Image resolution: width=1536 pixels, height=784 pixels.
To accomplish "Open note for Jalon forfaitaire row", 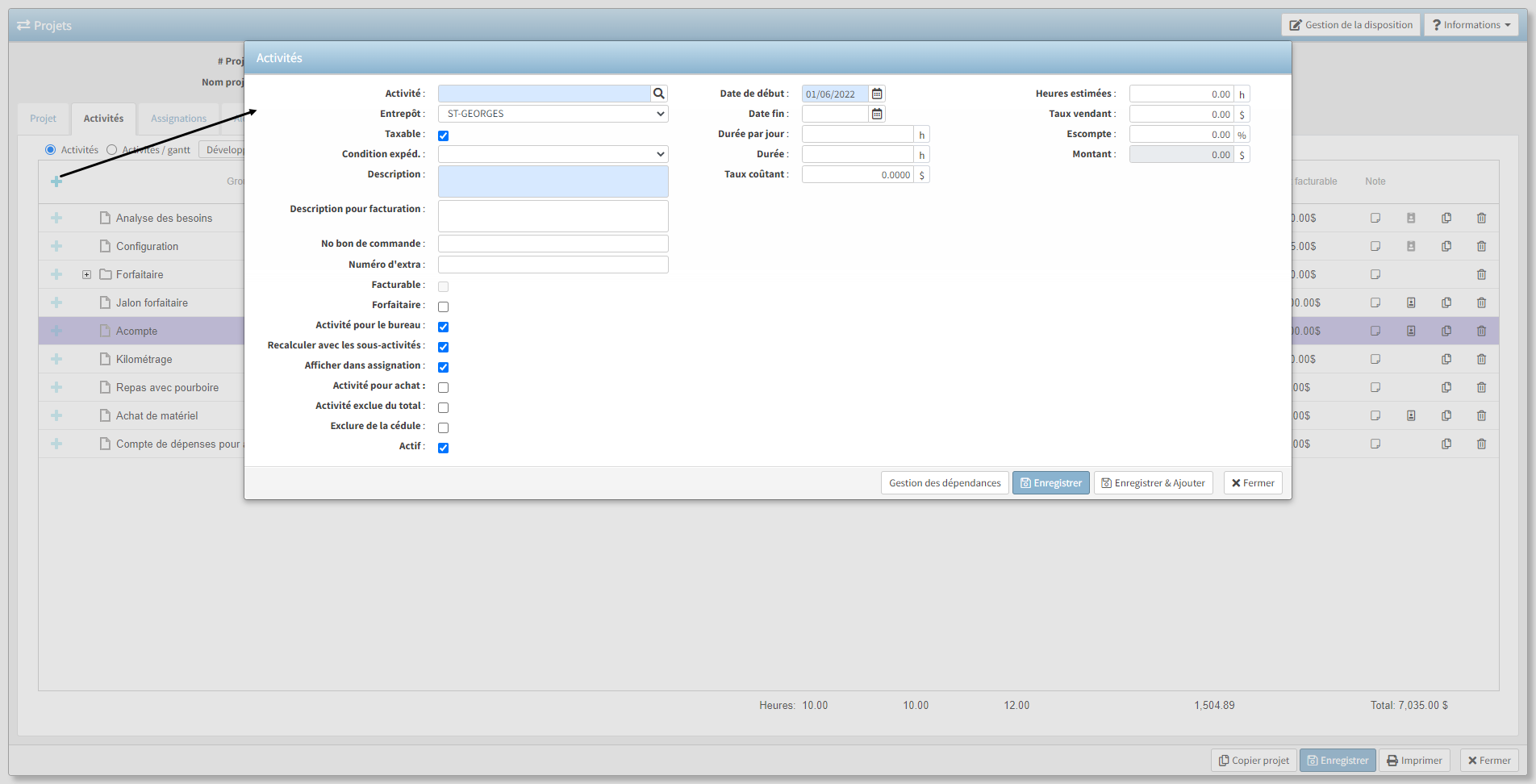I will (x=1375, y=302).
